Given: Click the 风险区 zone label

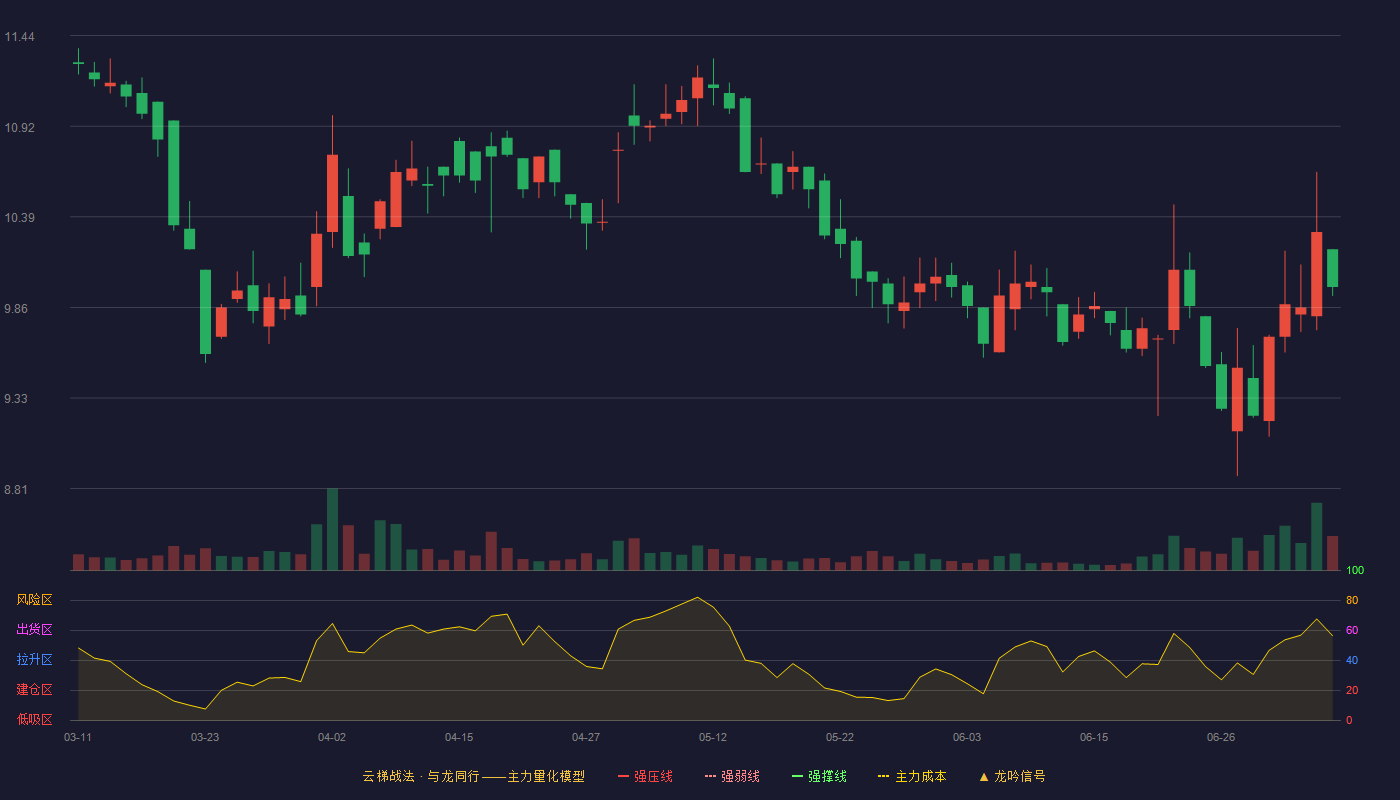Looking at the screenshot, I should pos(34,600).
